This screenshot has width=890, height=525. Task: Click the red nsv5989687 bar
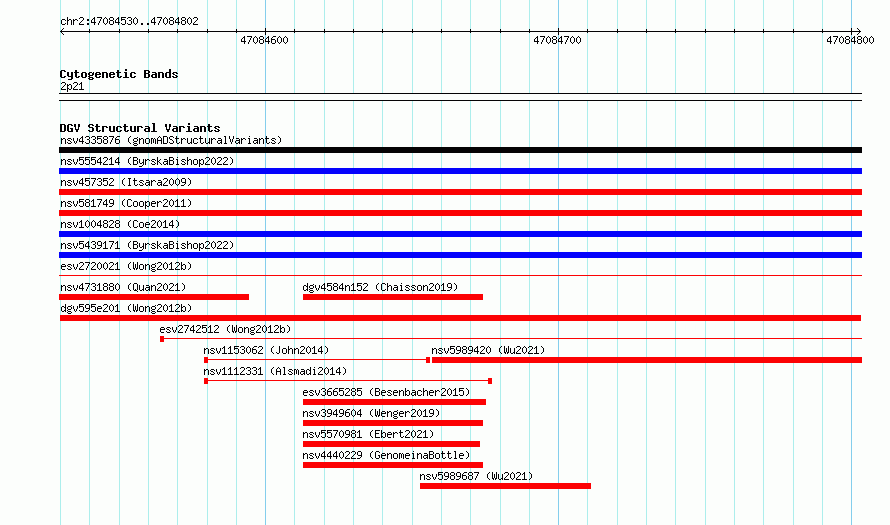point(505,486)
